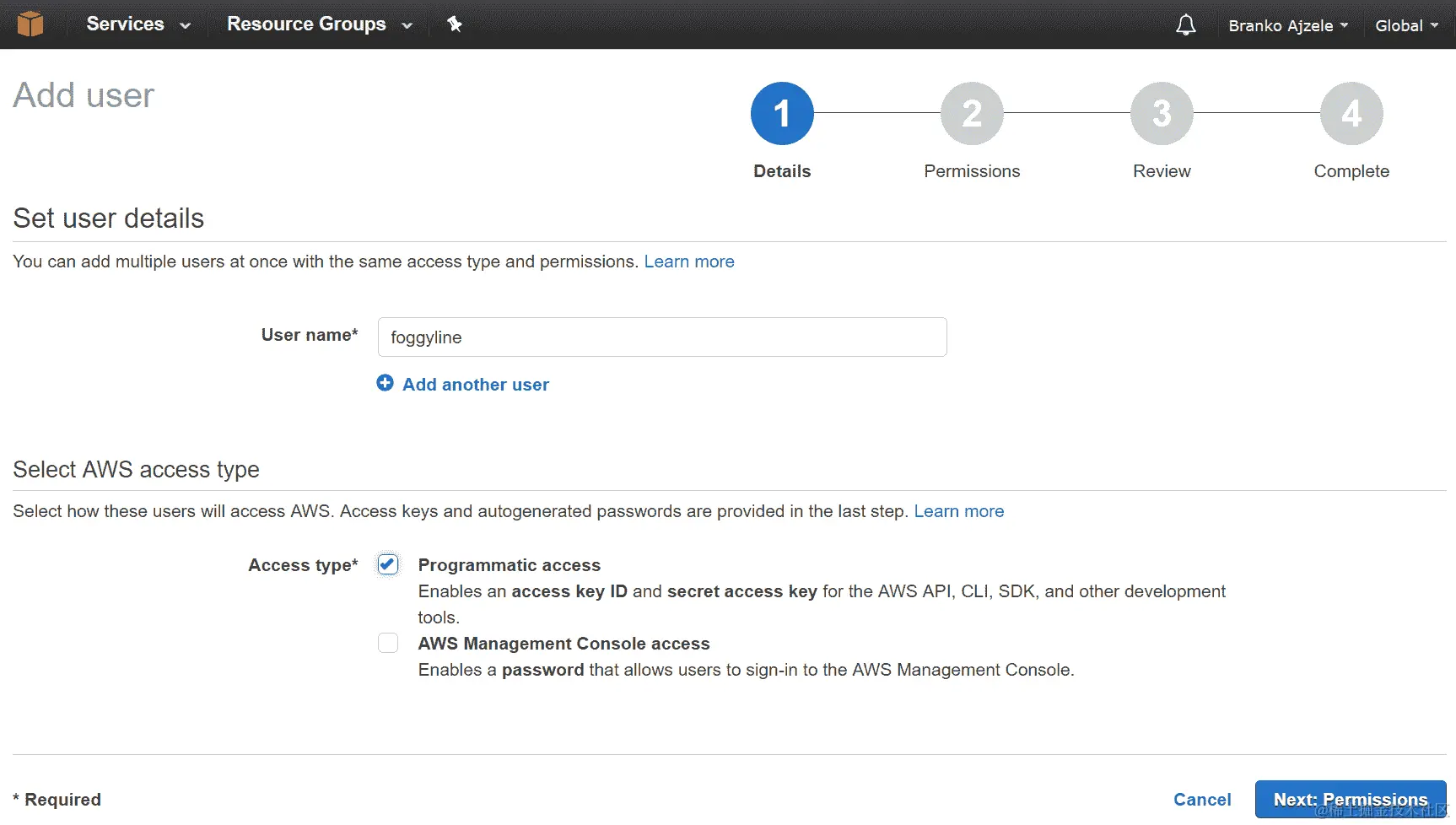
Task: Open Learn more about multiple users
Action: 688,262
